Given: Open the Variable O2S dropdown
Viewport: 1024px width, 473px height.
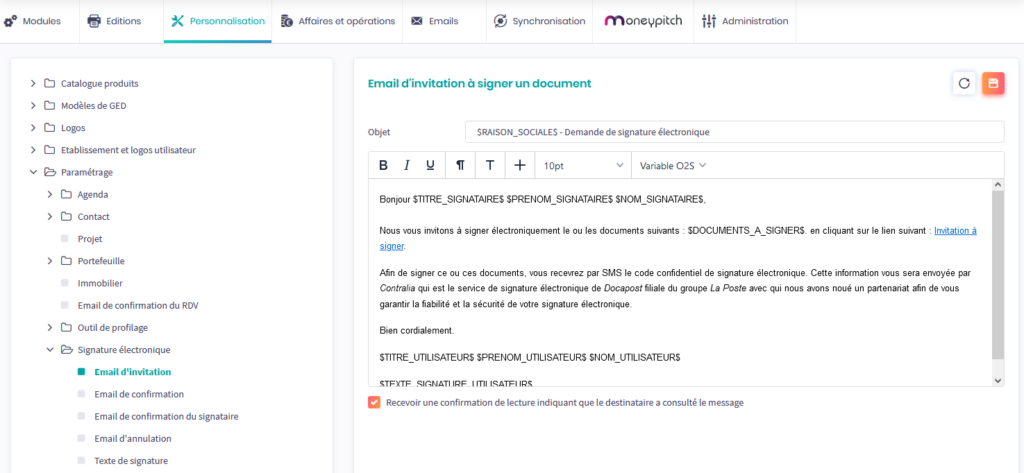Looking at the screenshot, I should click(x=673, y=165).
